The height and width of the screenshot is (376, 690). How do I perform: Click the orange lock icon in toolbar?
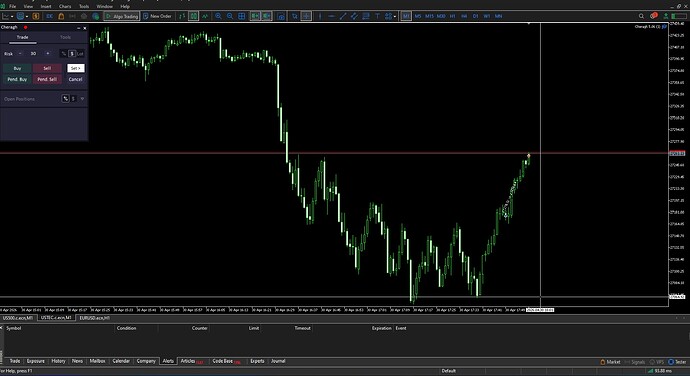click(x=61, y=16)
